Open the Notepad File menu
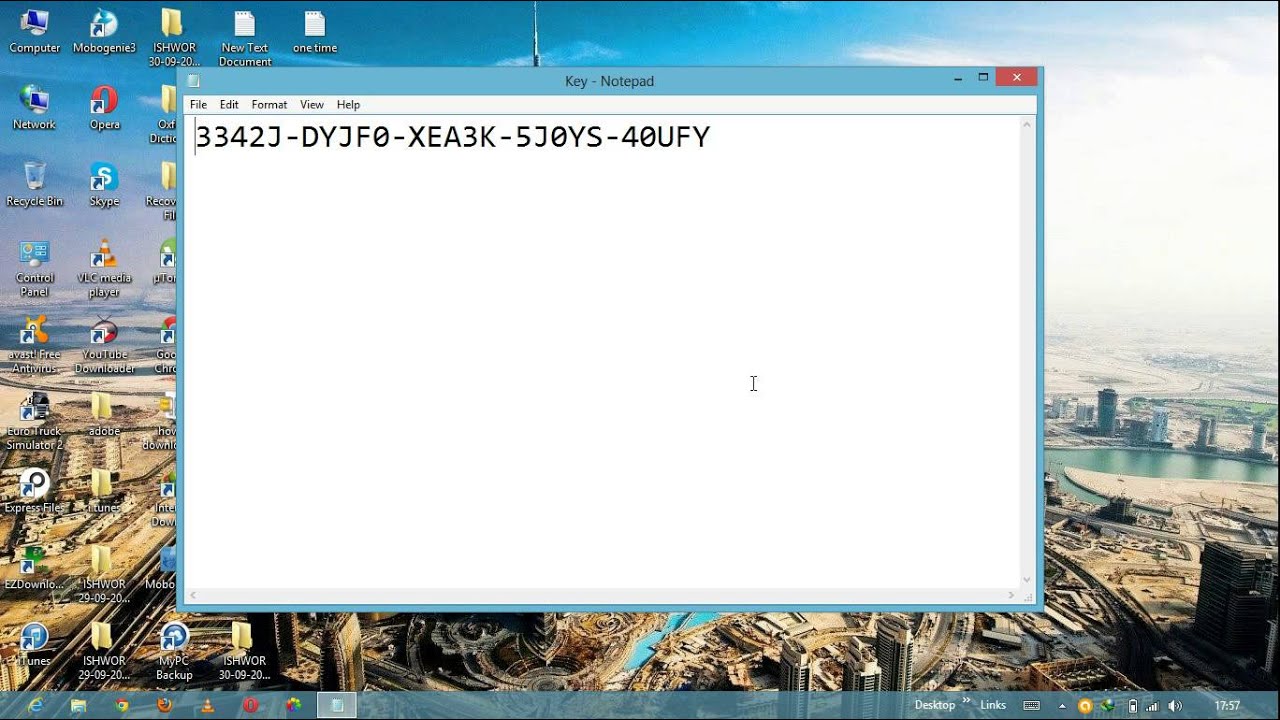 click(x=198, y=104)
